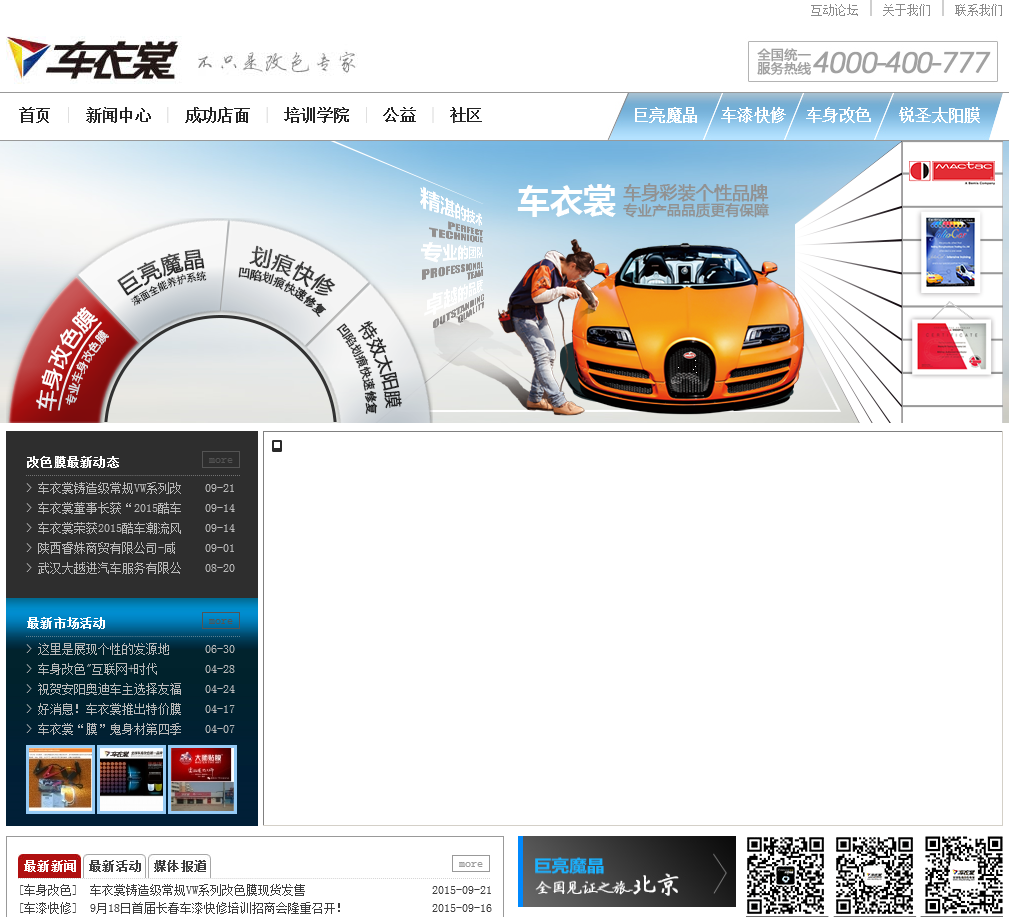
Task: Open 巨亮魔晶 全国见证之旅北京 banner
Action: [x=627, y=871]
